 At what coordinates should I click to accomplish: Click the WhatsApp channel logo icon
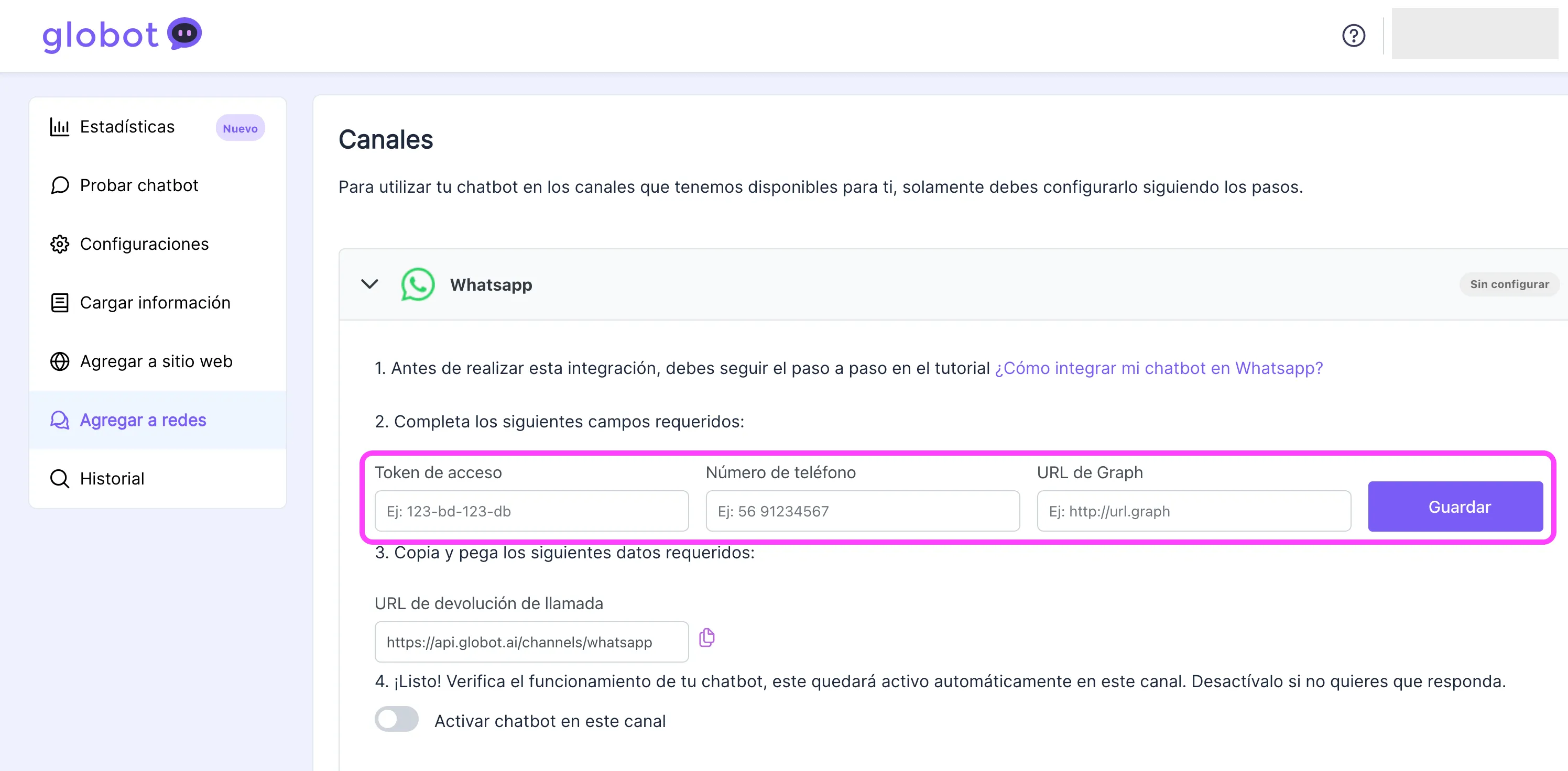418,284
